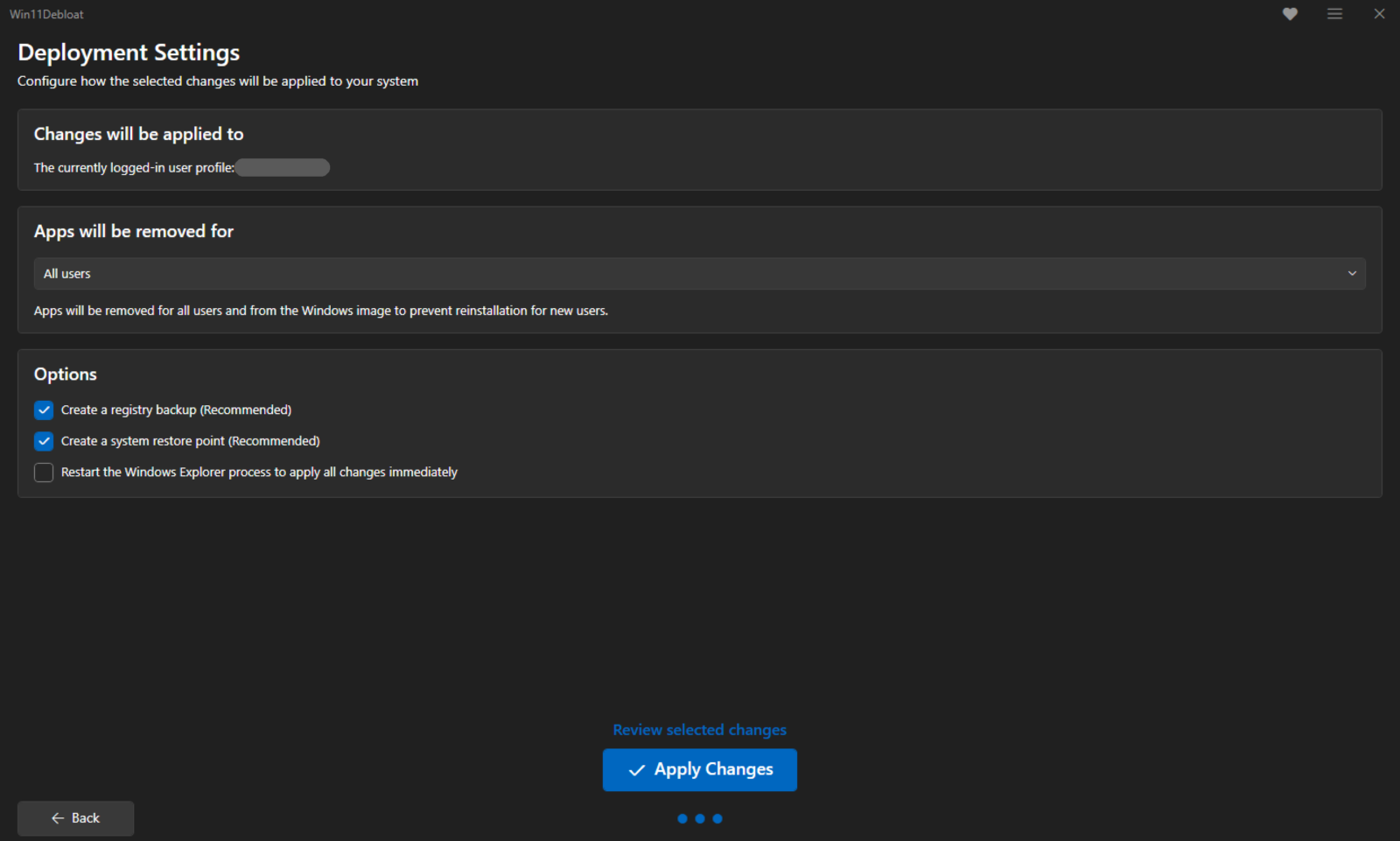Image resolution: width=1400 pixels, height=841 pixels.
Task: Click the first page indicator dot
Action: click(x=682, y=819)
